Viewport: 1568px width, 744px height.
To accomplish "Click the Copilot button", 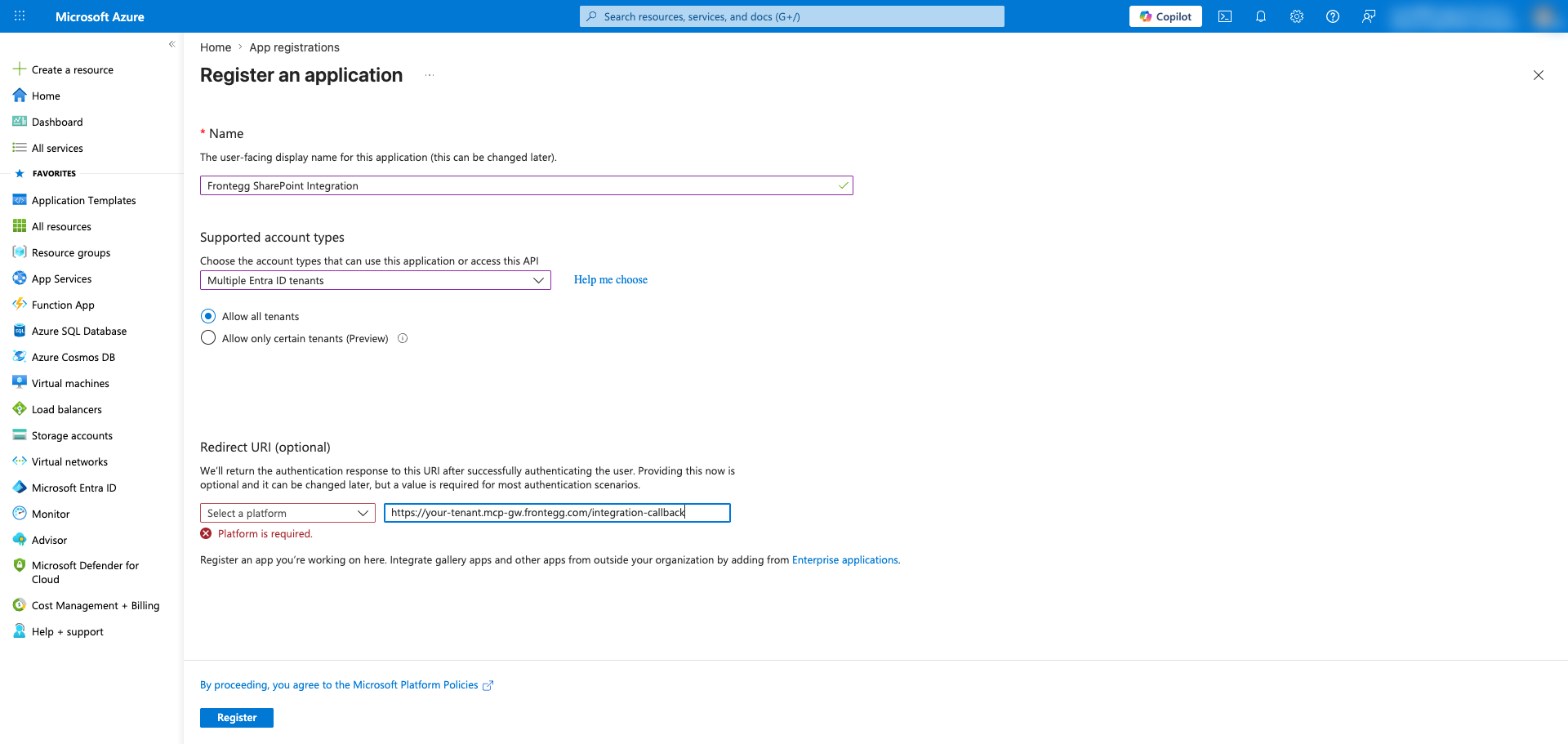I will pos(1165,16).
